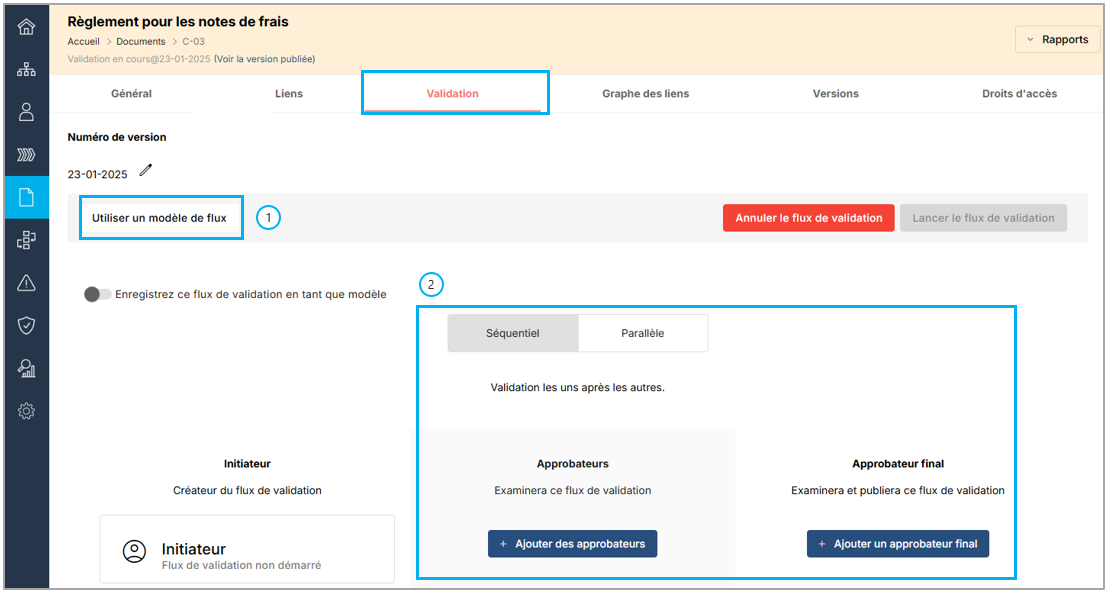This screenshot has width=1107, height=591.
Task: Switch to the Graphe des liens tab
Action: [x=645, y=94]
